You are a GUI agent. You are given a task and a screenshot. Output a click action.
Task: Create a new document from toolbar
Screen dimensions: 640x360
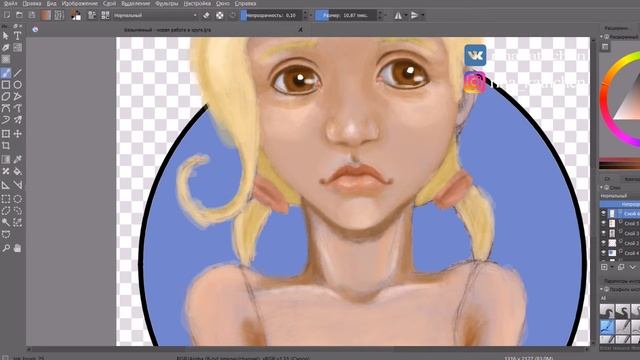click(x=7, y=15)
